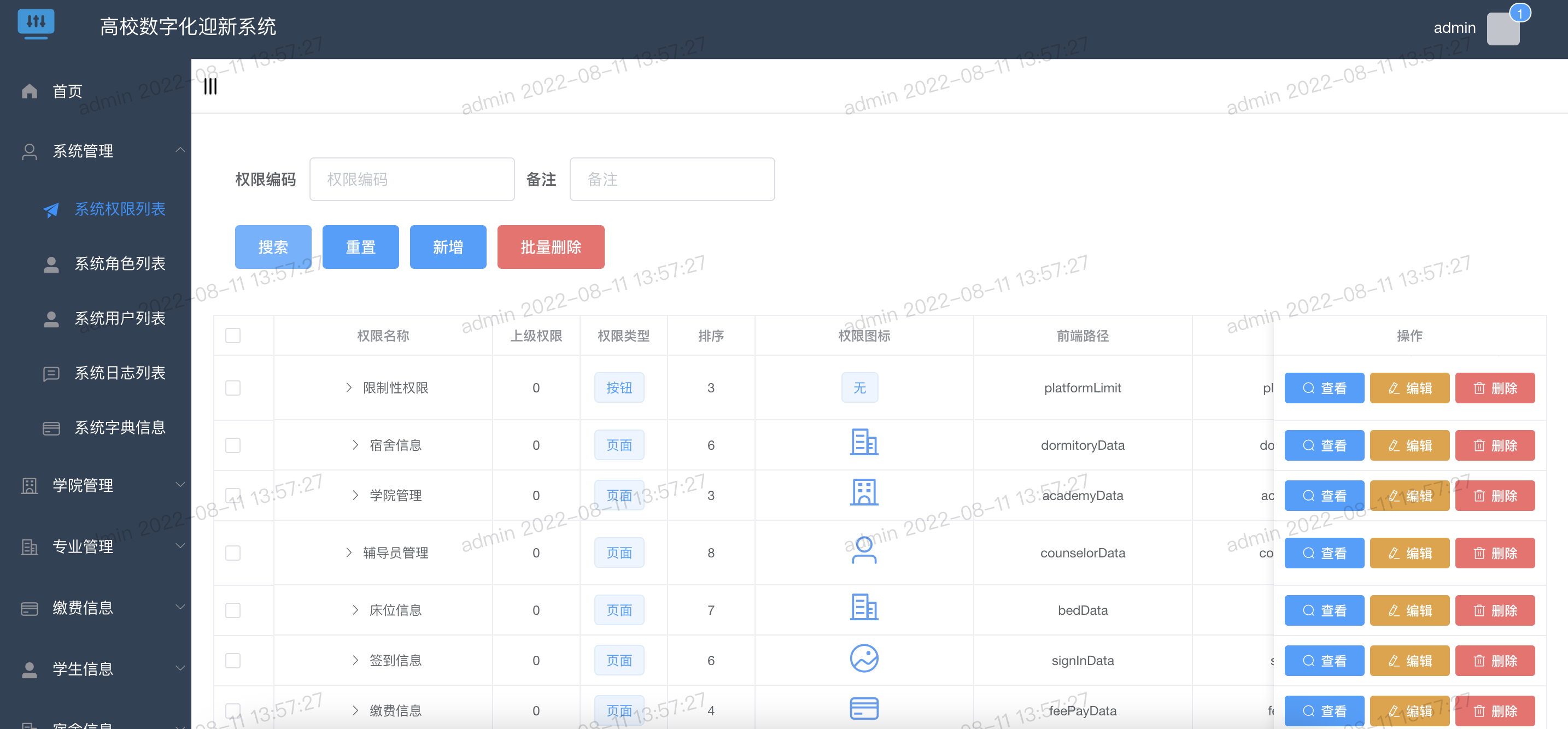Open 系统角色列表 in the sidebar

(x=119, y=263)
